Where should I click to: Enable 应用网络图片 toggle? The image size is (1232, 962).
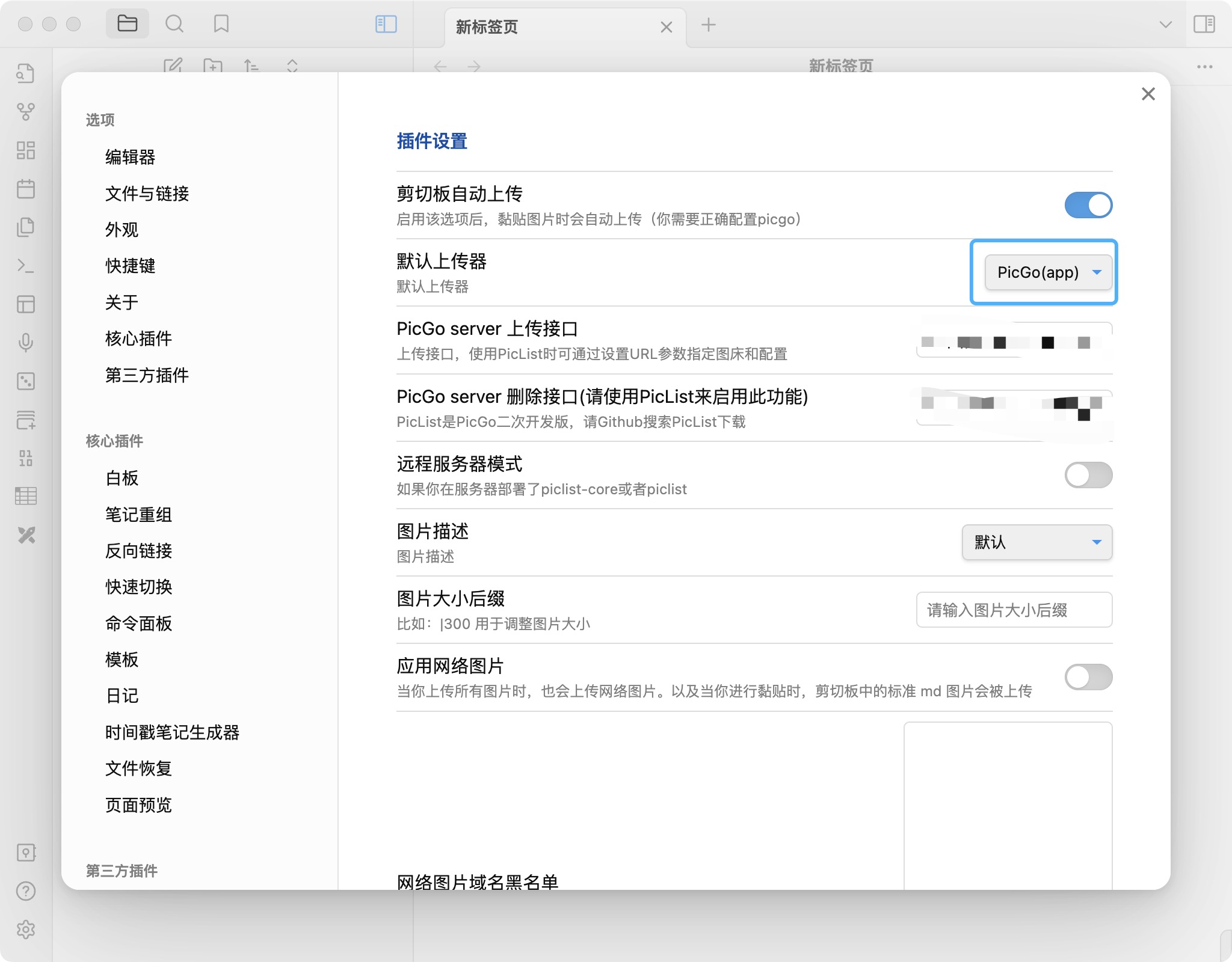[1088, 677]
